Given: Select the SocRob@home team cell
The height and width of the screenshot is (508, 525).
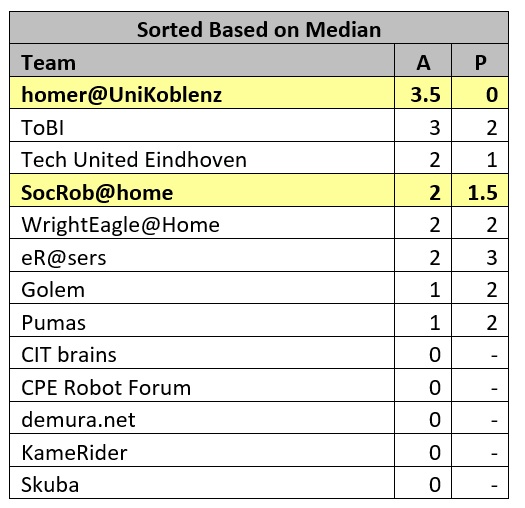Looking at the screenshot, I should click(202, 190).
